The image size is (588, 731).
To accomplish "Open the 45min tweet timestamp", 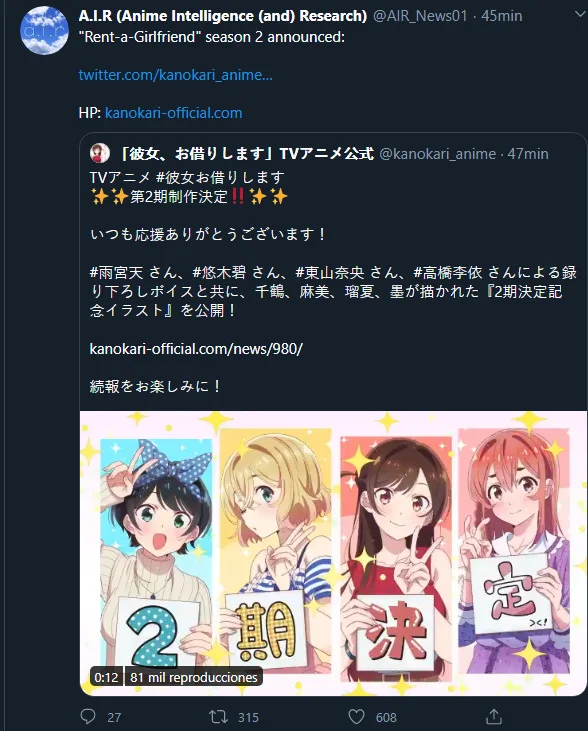I will (x=501, y=16).
